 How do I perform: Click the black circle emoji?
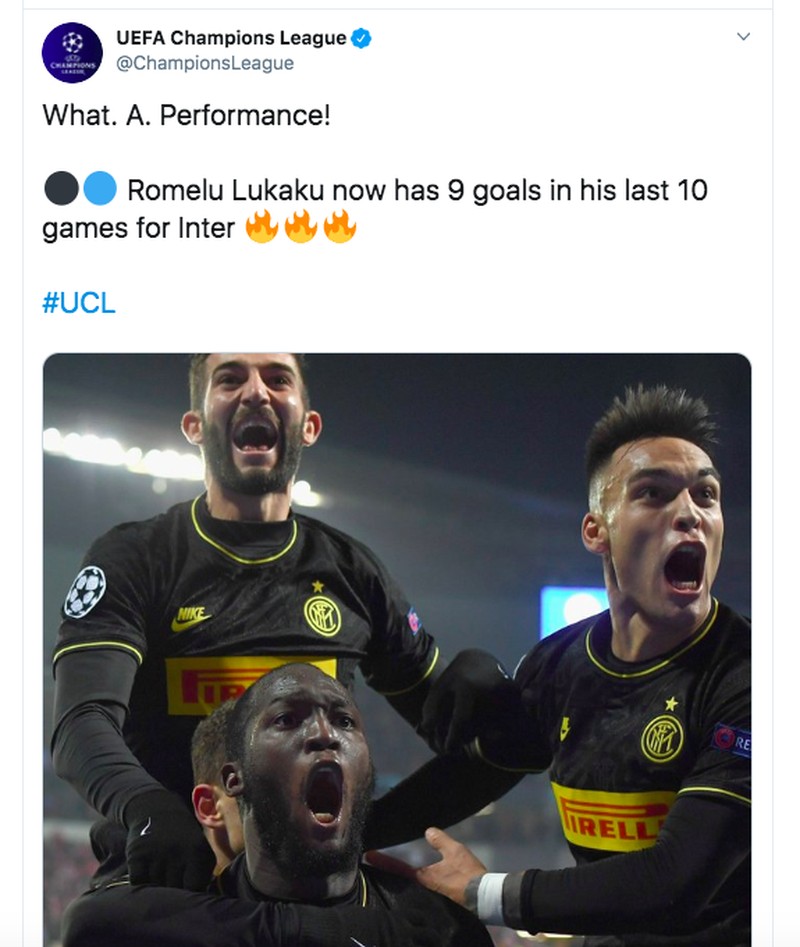click(x=61, y=189)
